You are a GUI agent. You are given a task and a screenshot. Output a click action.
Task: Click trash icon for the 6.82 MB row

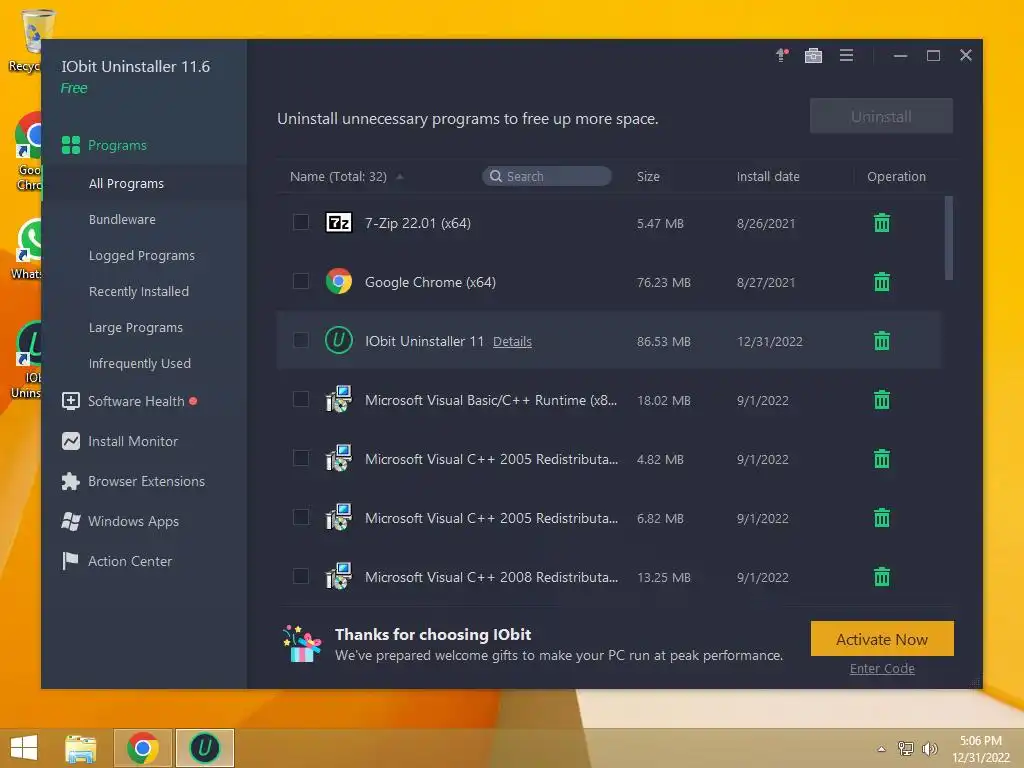click(x=882, y=517)
